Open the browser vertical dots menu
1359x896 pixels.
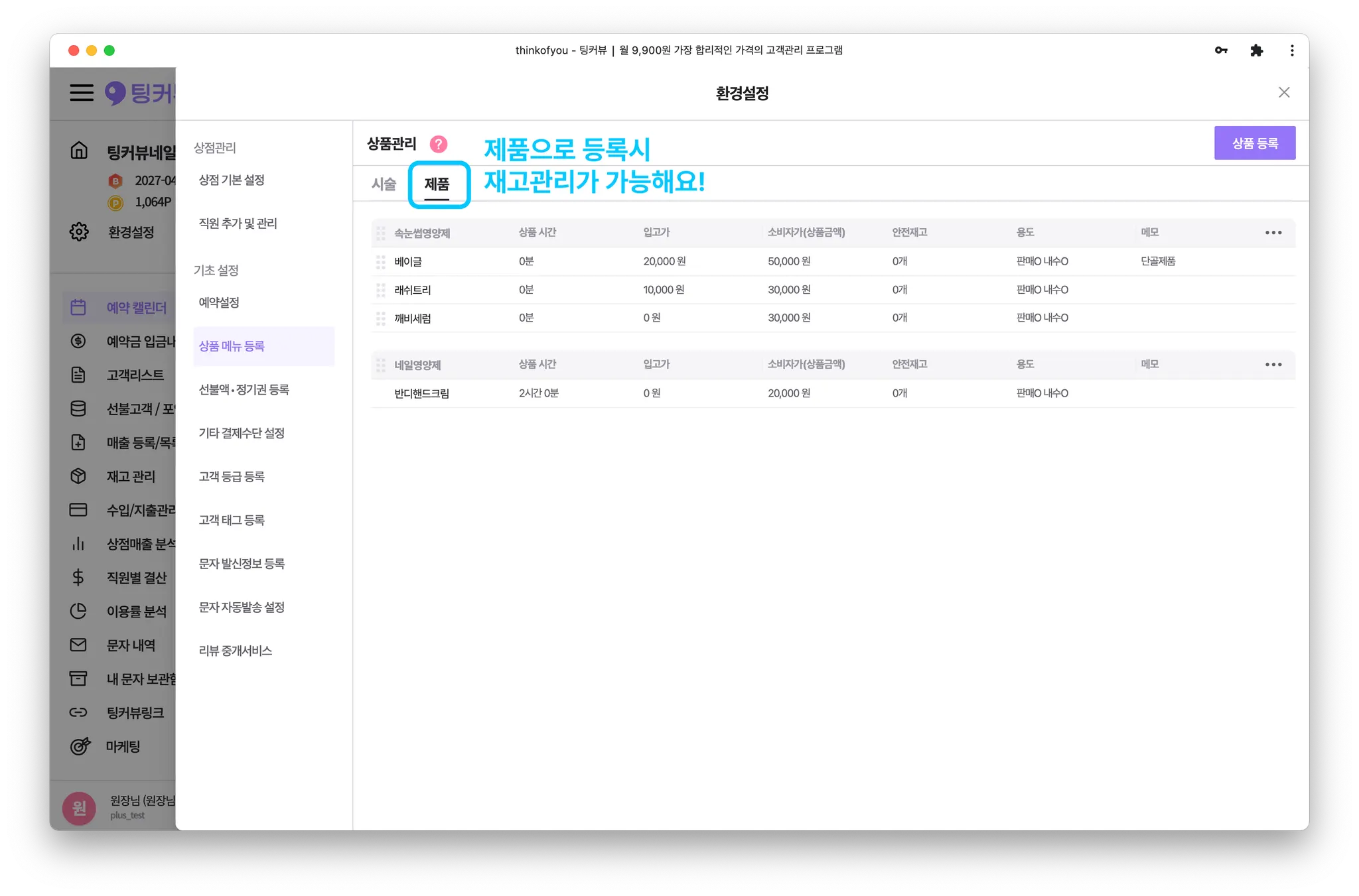1291,50
